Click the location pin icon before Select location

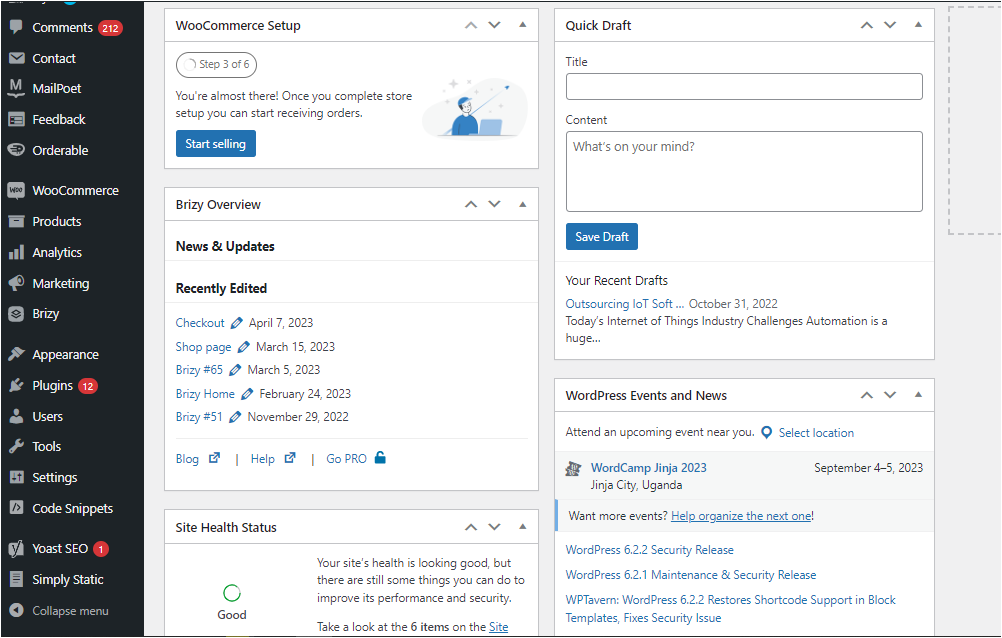tap(767, 433)
